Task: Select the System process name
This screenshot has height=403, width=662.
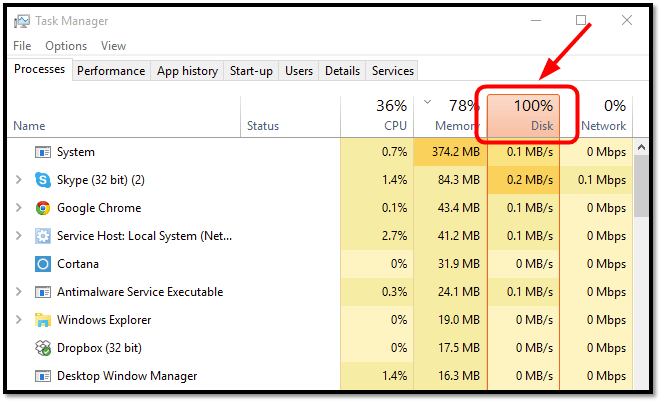Action: coord(76,152)
